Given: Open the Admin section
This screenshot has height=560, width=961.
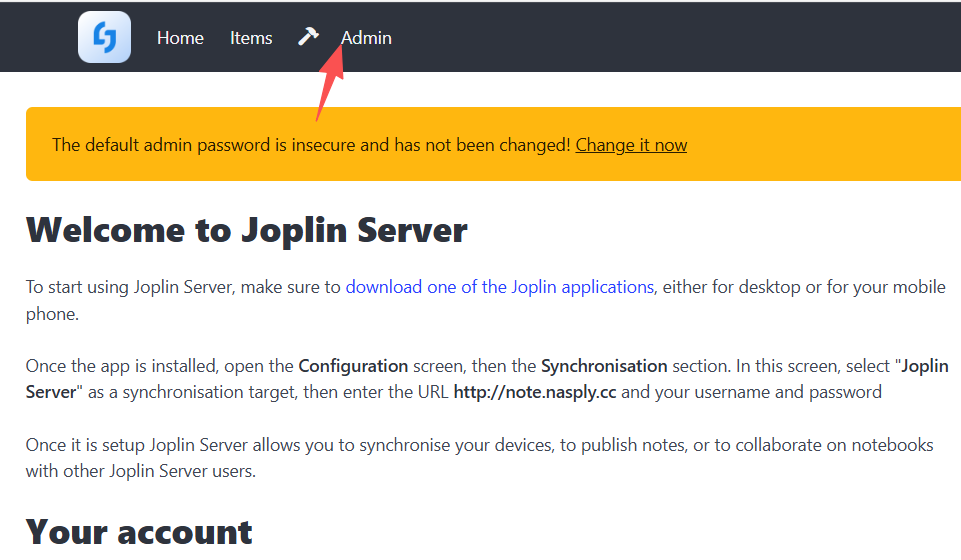Looking at the screenshot, I should pos(366,38).
